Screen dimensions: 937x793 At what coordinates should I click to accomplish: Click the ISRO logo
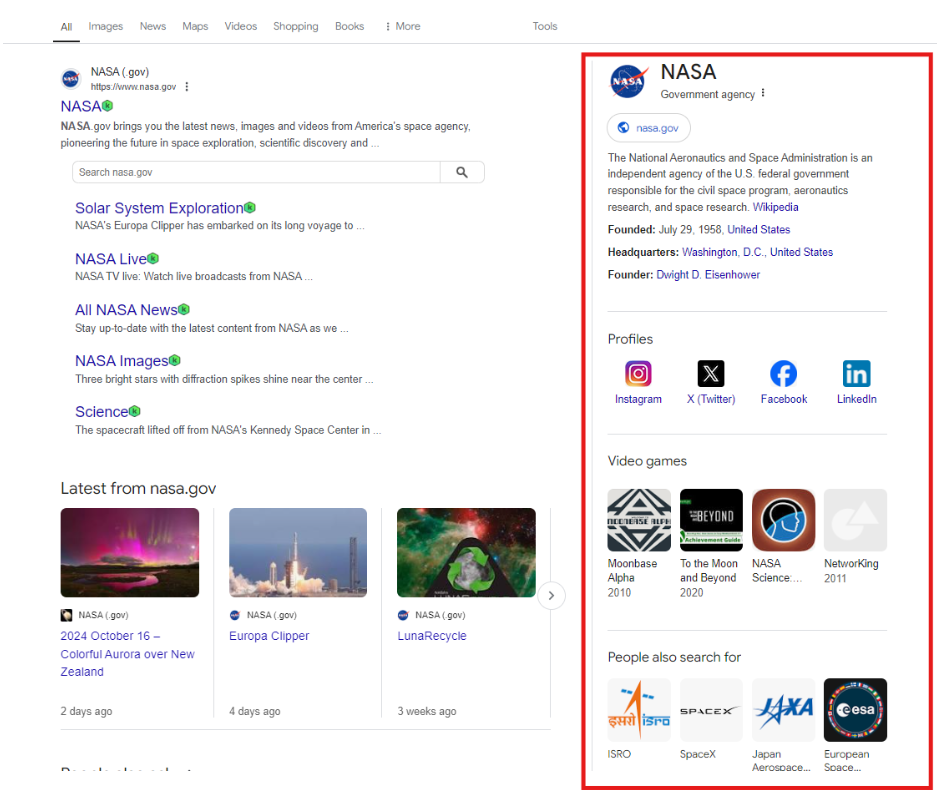pos(639,710)
